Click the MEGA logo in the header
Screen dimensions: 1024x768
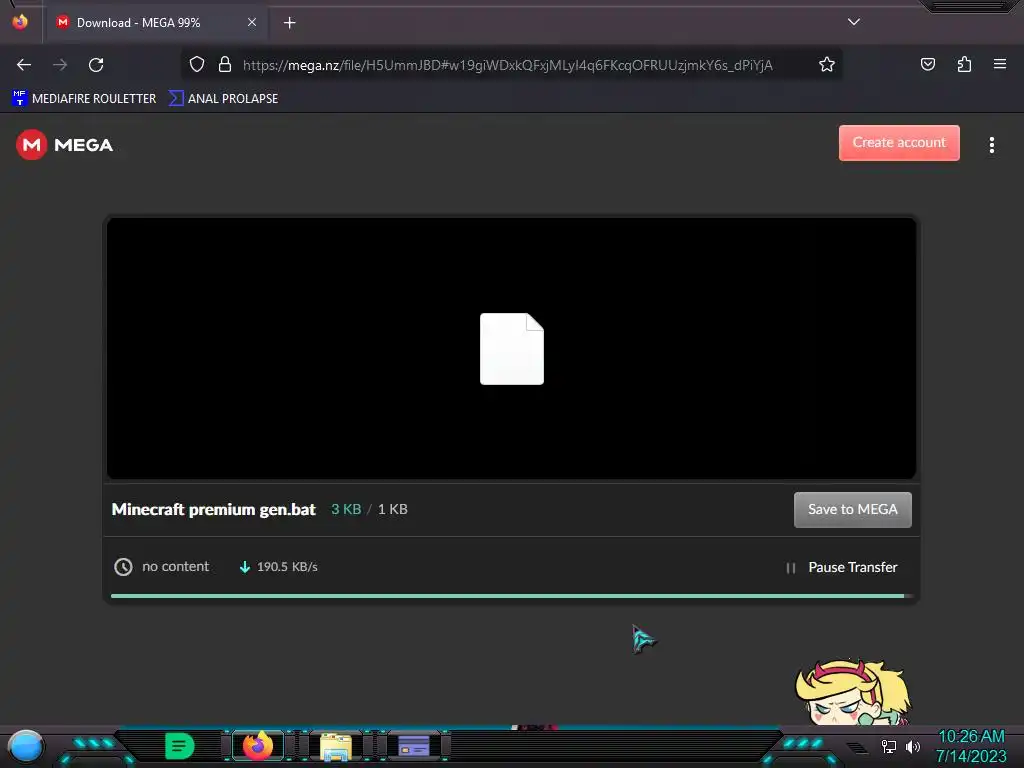tap(65, 145)
